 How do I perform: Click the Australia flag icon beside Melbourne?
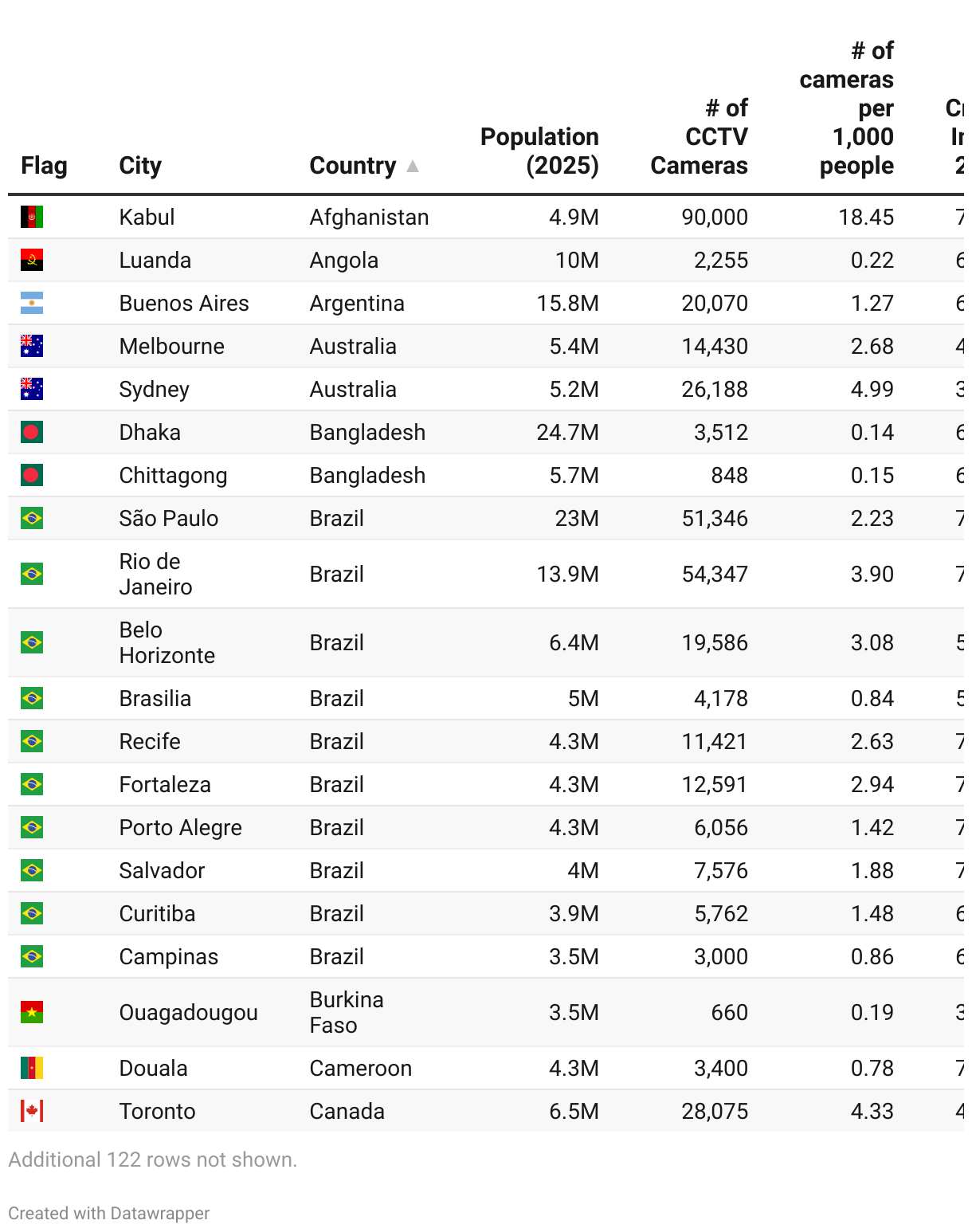32,346
